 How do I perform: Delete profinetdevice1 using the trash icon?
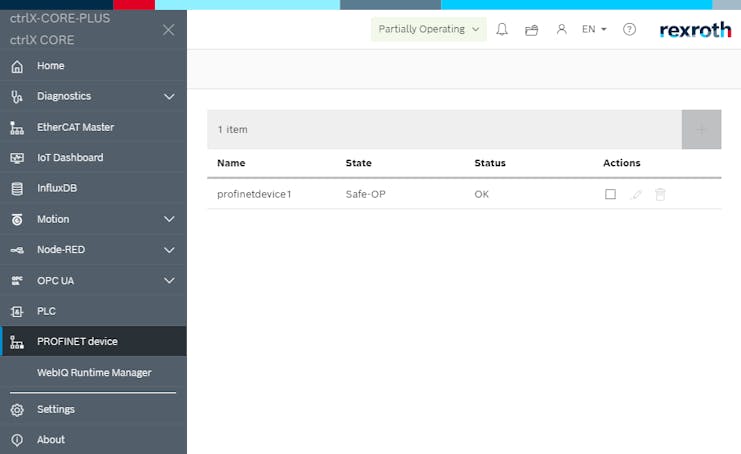click(x=660, y=194)
